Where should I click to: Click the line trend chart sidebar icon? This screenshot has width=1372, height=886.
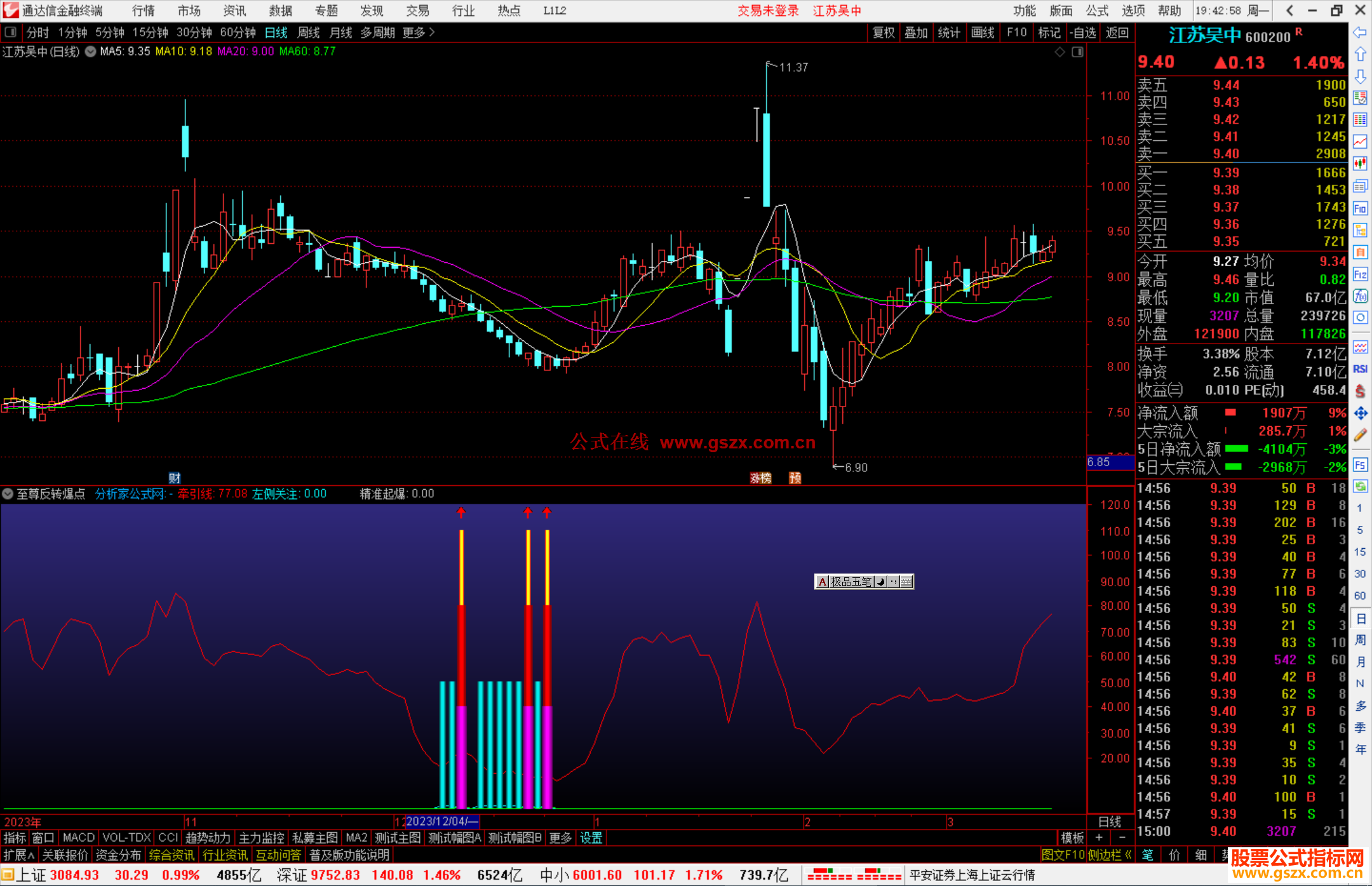tap(1360, 142)
